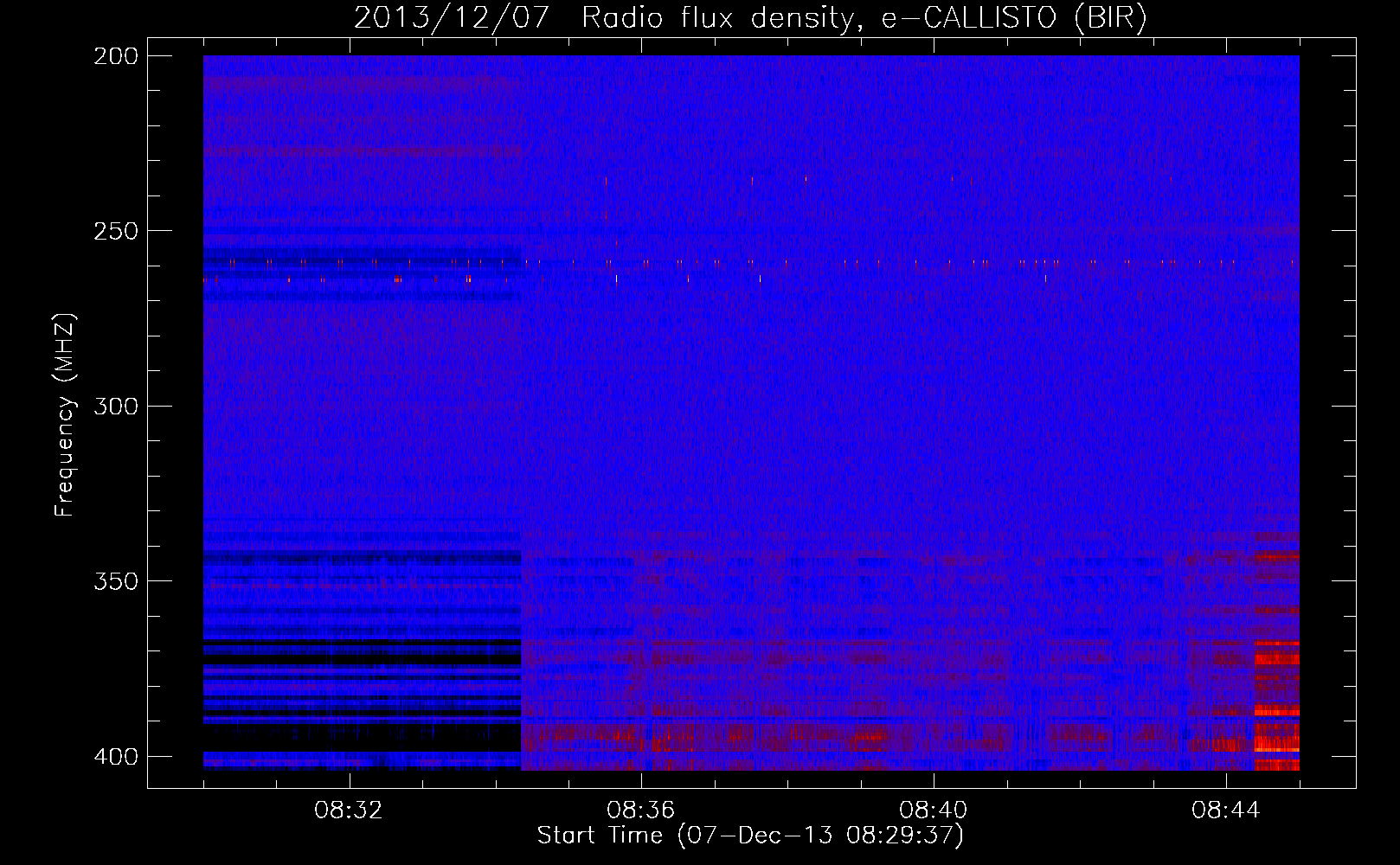
Task: Click the 08:32 time tick label
Action: (x=350, y=811)
